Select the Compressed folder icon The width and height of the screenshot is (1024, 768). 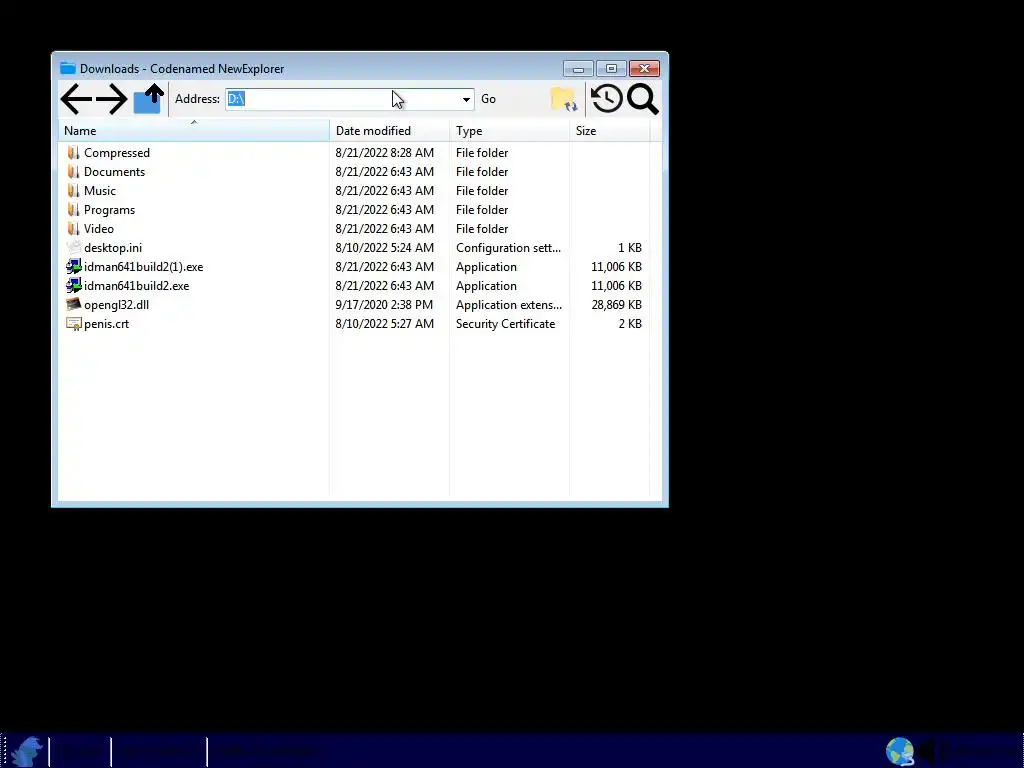(73, 153)
